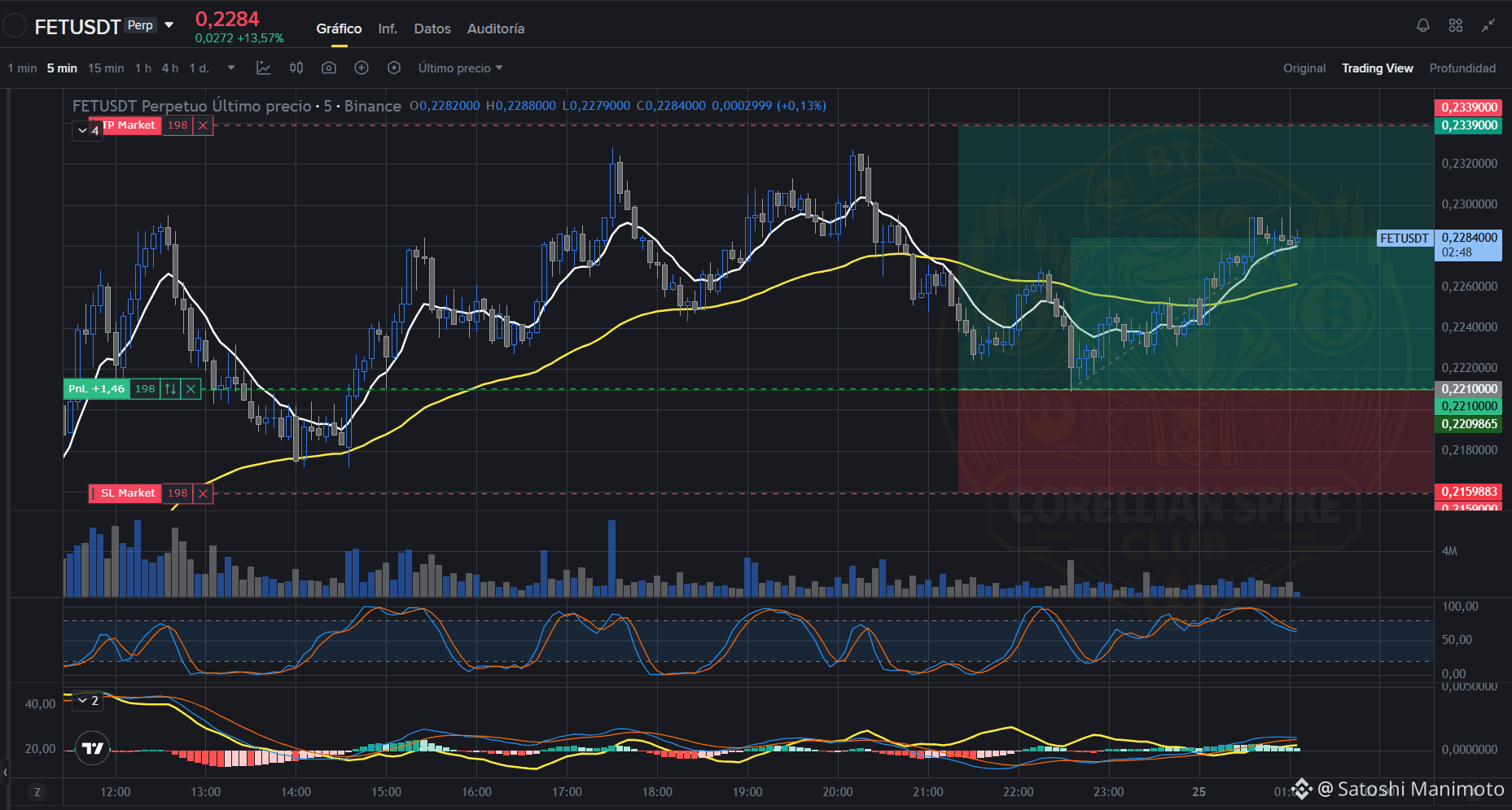Viewport: 1512px width, 810px height.
Task: Select the 15 min timeframe
Action: [106, 68]
